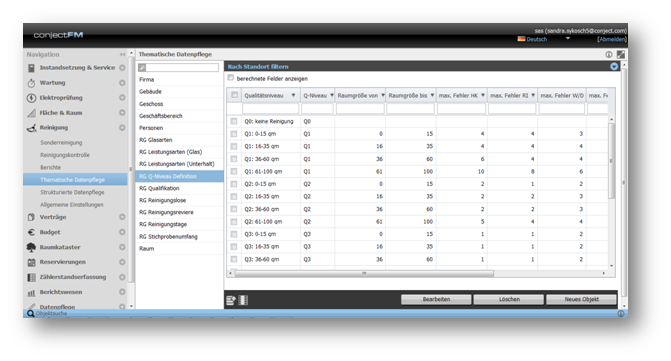671x361 pixels.
Task: Click the Baumkataster tree icon
Action: pyautogui.click(x=31, y=247)
